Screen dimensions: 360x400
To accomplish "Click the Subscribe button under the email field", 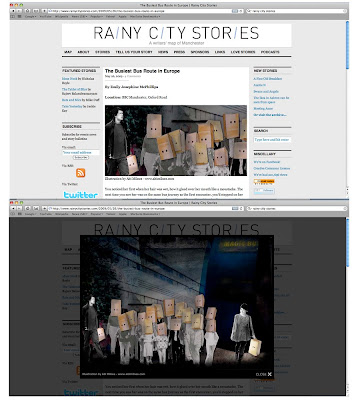I will pos(81,157).
